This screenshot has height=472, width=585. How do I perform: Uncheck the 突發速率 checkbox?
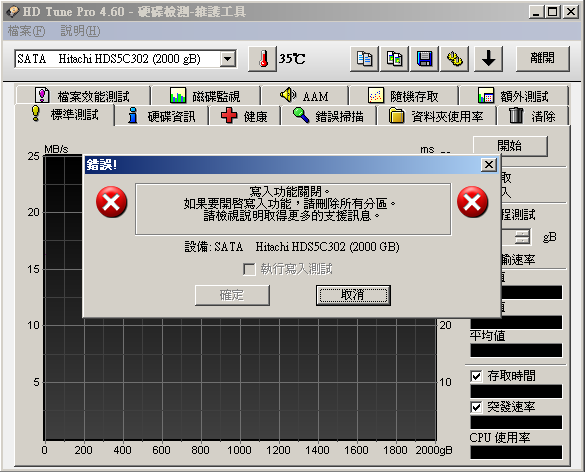tap(476, 407)
